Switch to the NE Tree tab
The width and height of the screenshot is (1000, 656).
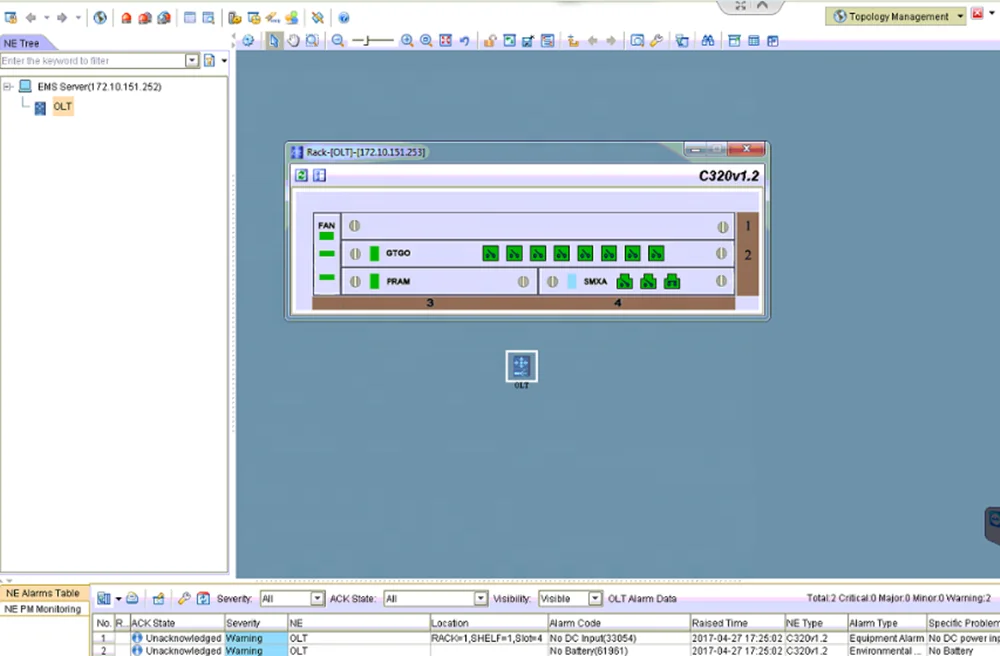(x=22, y=43)
